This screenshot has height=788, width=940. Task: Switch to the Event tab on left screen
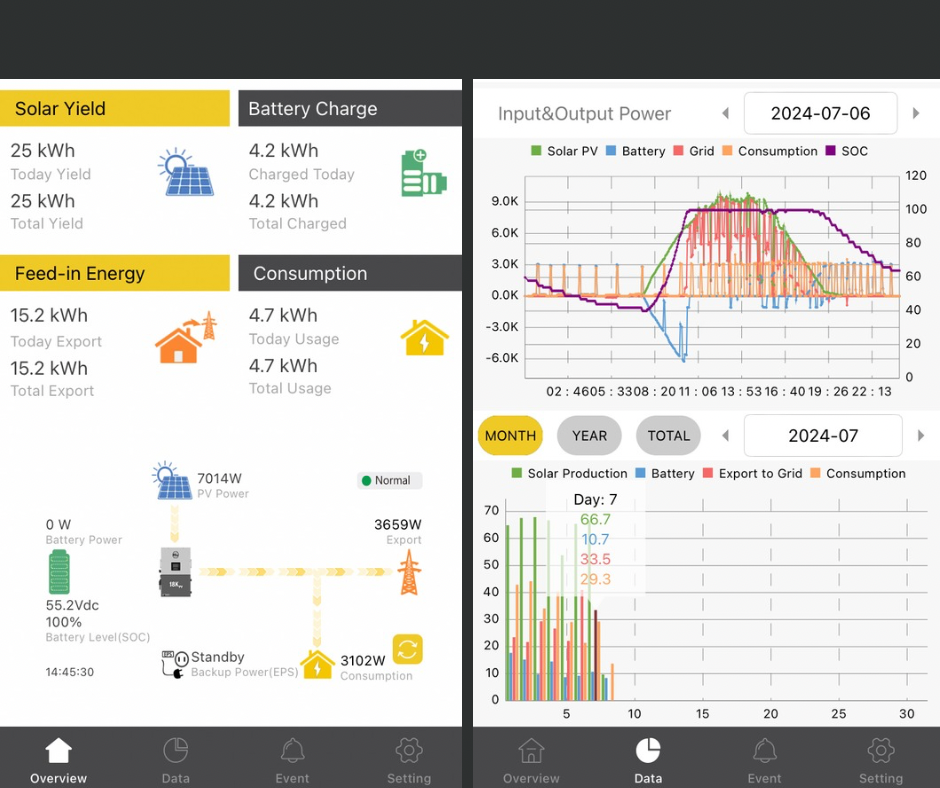click(292, 761)
